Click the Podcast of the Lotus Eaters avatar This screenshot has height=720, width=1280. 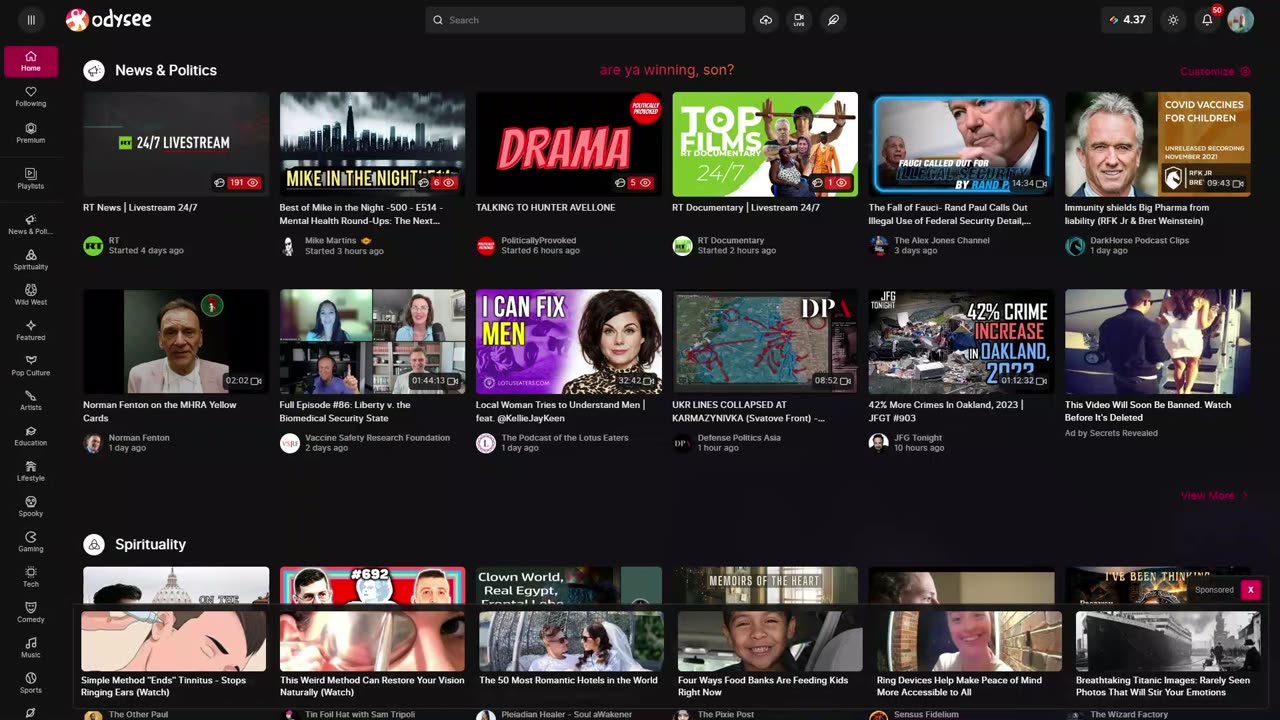coord(486,443)
